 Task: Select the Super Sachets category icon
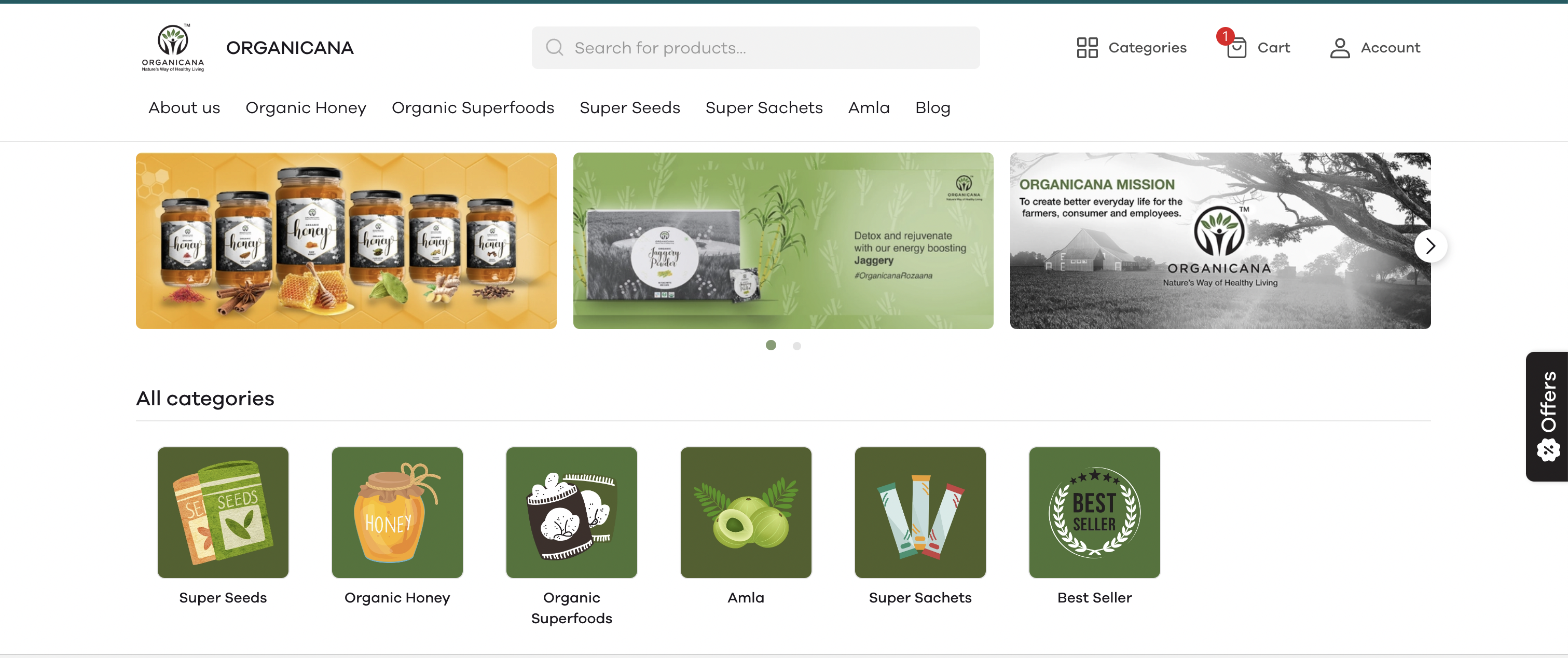920,513
